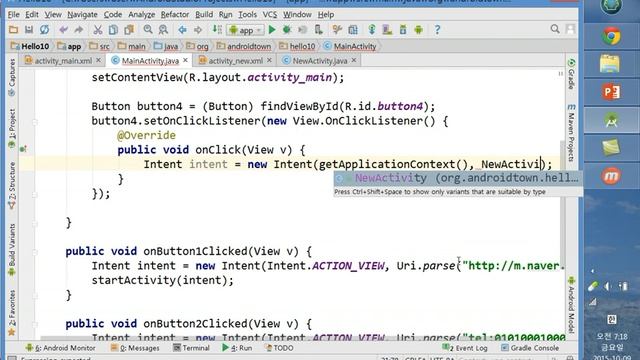The height and width of the screenshot is (360, 640).
Task: Open PowerPoint from the taskbar
Action: 611,92
